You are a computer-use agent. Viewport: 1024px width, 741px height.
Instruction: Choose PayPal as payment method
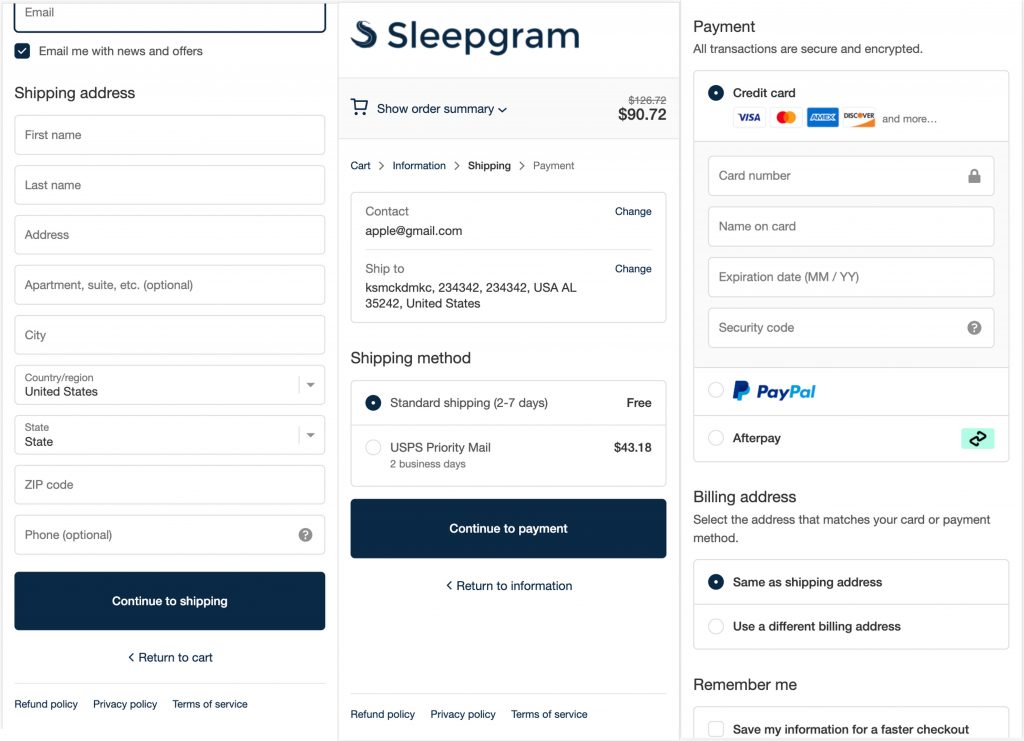tap(716, 391)
